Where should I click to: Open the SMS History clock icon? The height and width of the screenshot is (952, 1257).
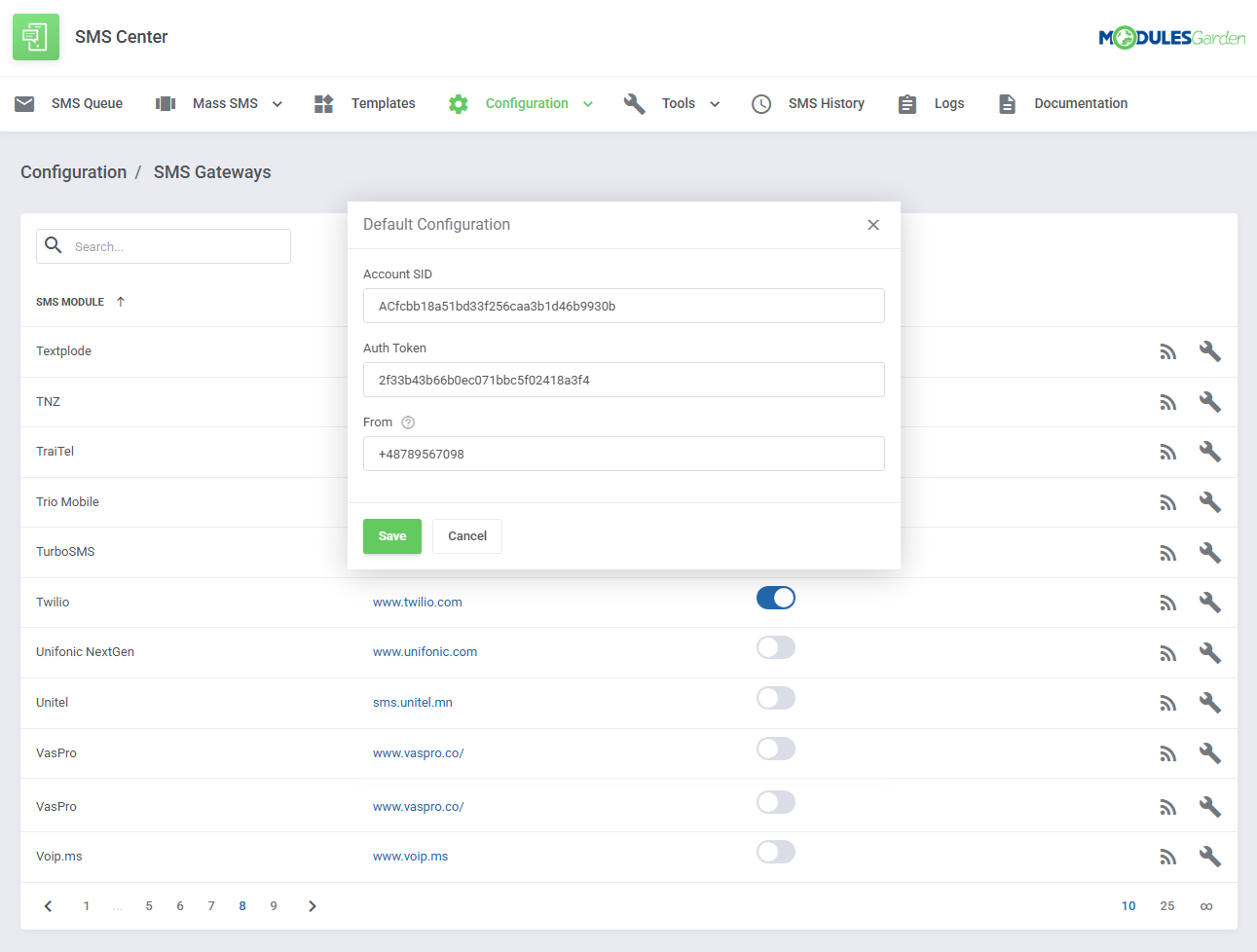pos(760,103)
